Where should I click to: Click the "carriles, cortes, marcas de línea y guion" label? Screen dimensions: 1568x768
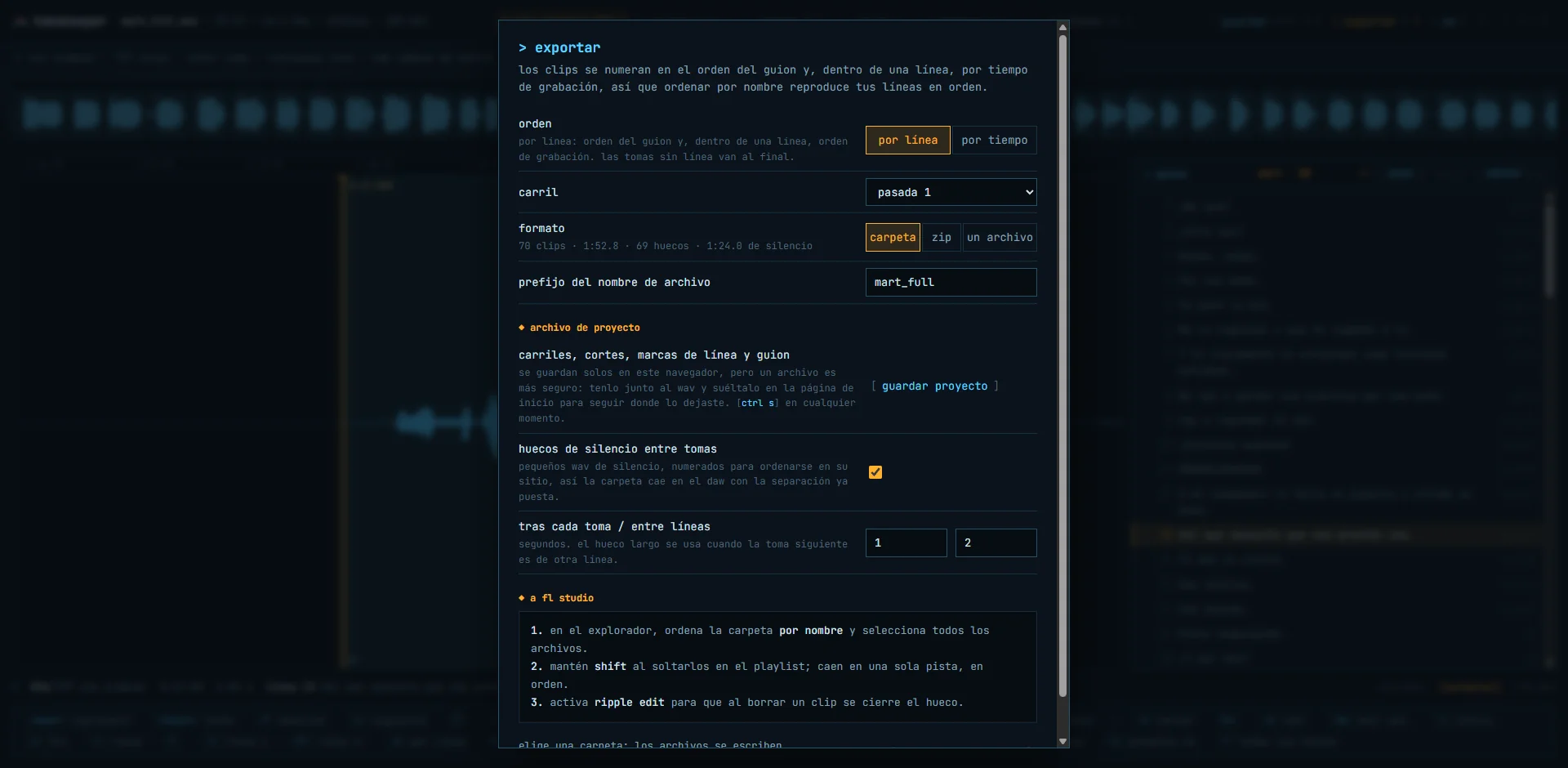[x=654, y=355]
